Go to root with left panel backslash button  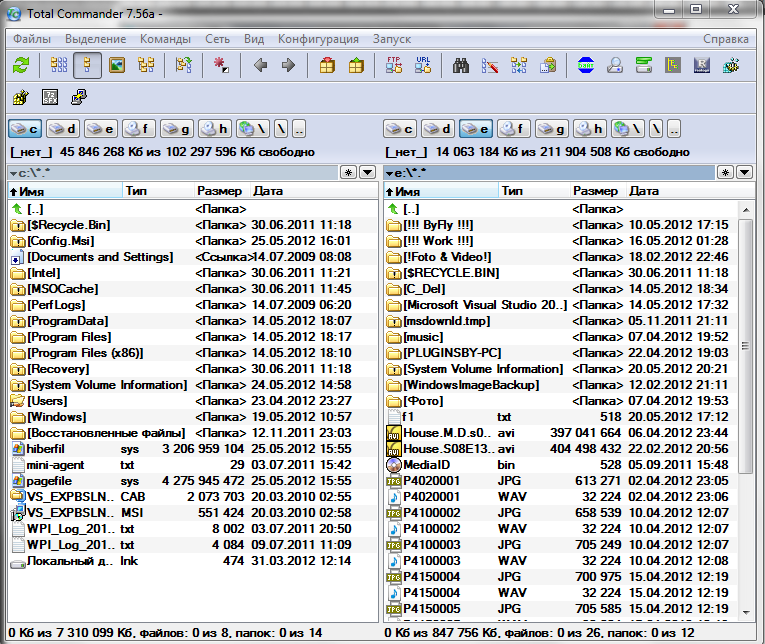281,129
